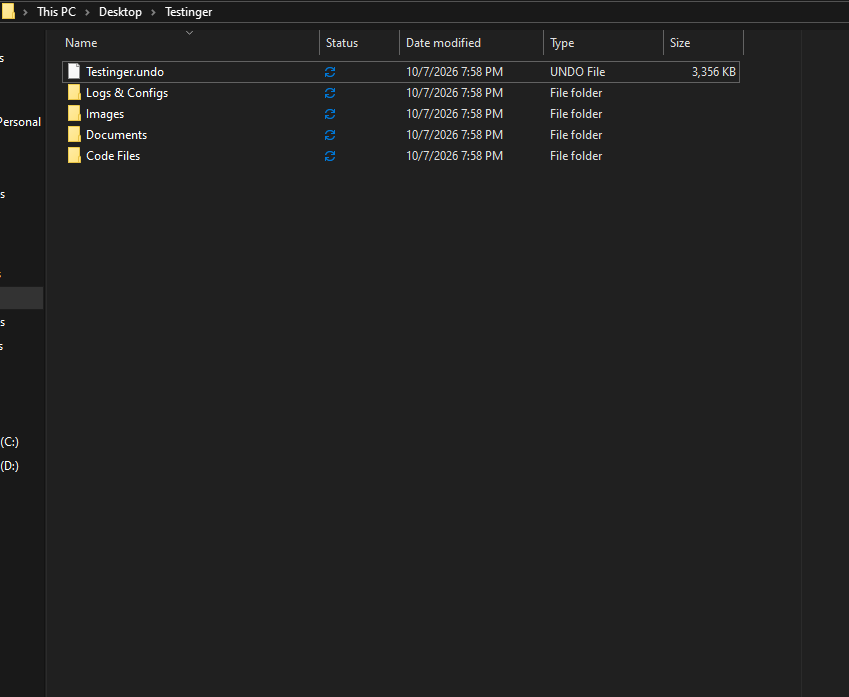
Task: Select Personal item in navigation pane
Action: pos(20,122)
